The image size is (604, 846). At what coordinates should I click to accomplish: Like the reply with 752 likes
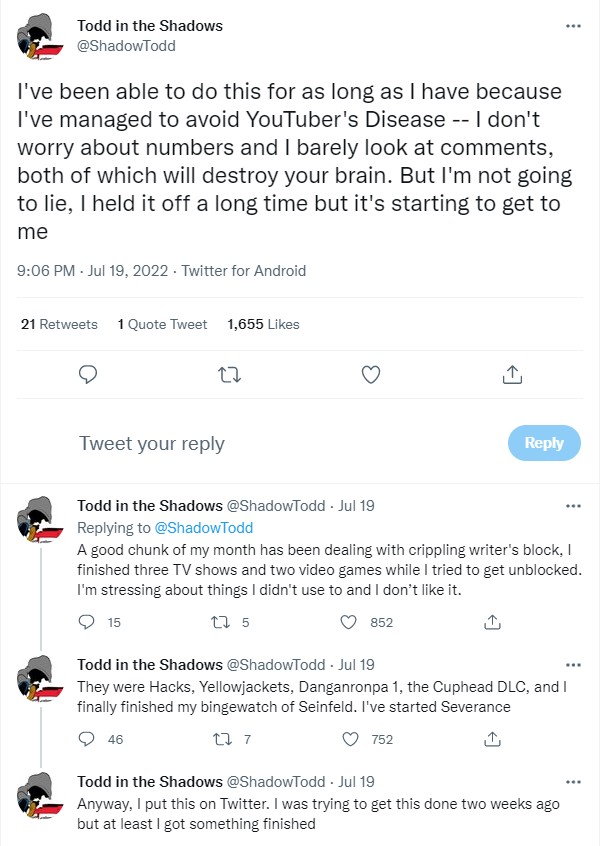351,739
